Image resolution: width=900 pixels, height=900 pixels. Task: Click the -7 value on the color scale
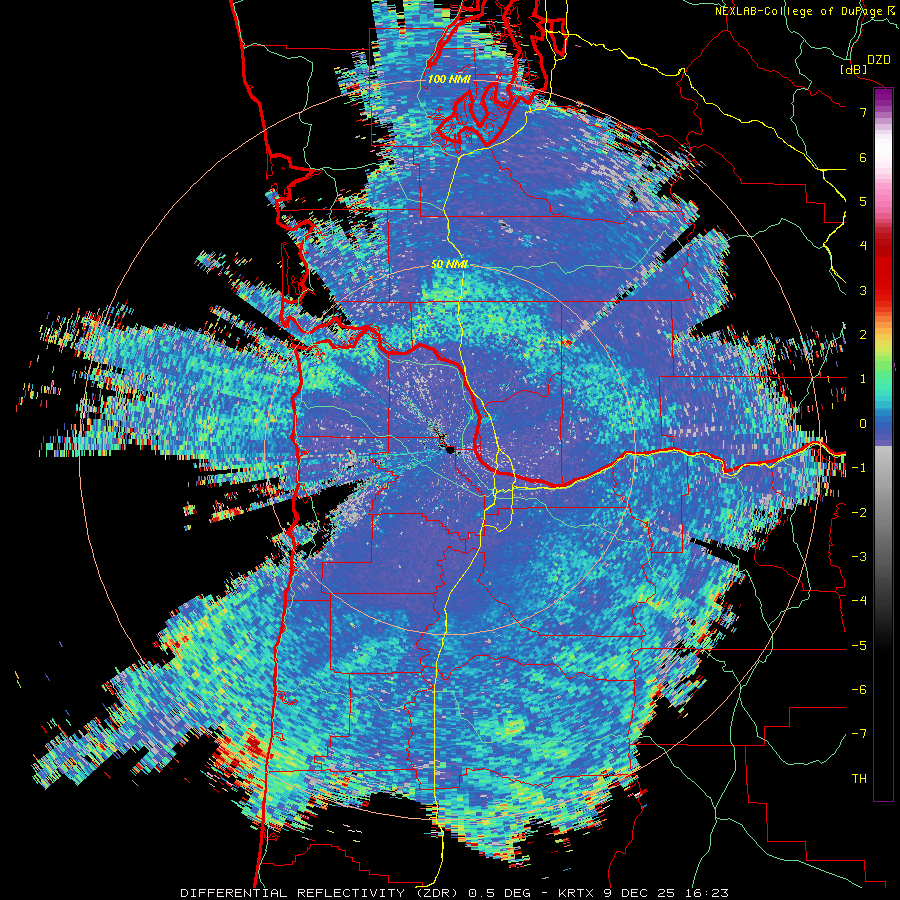[x=859, y=734]
